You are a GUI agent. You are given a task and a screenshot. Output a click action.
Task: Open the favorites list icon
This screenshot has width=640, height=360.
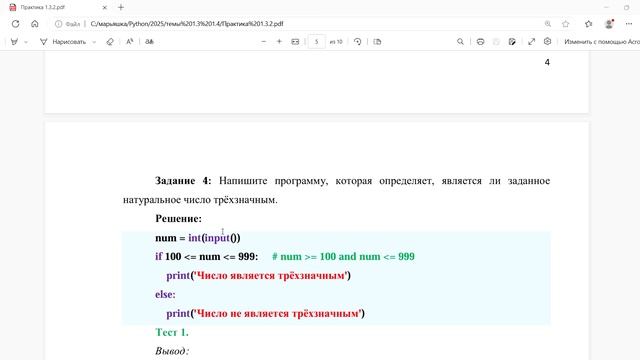[x=589, y=24]
